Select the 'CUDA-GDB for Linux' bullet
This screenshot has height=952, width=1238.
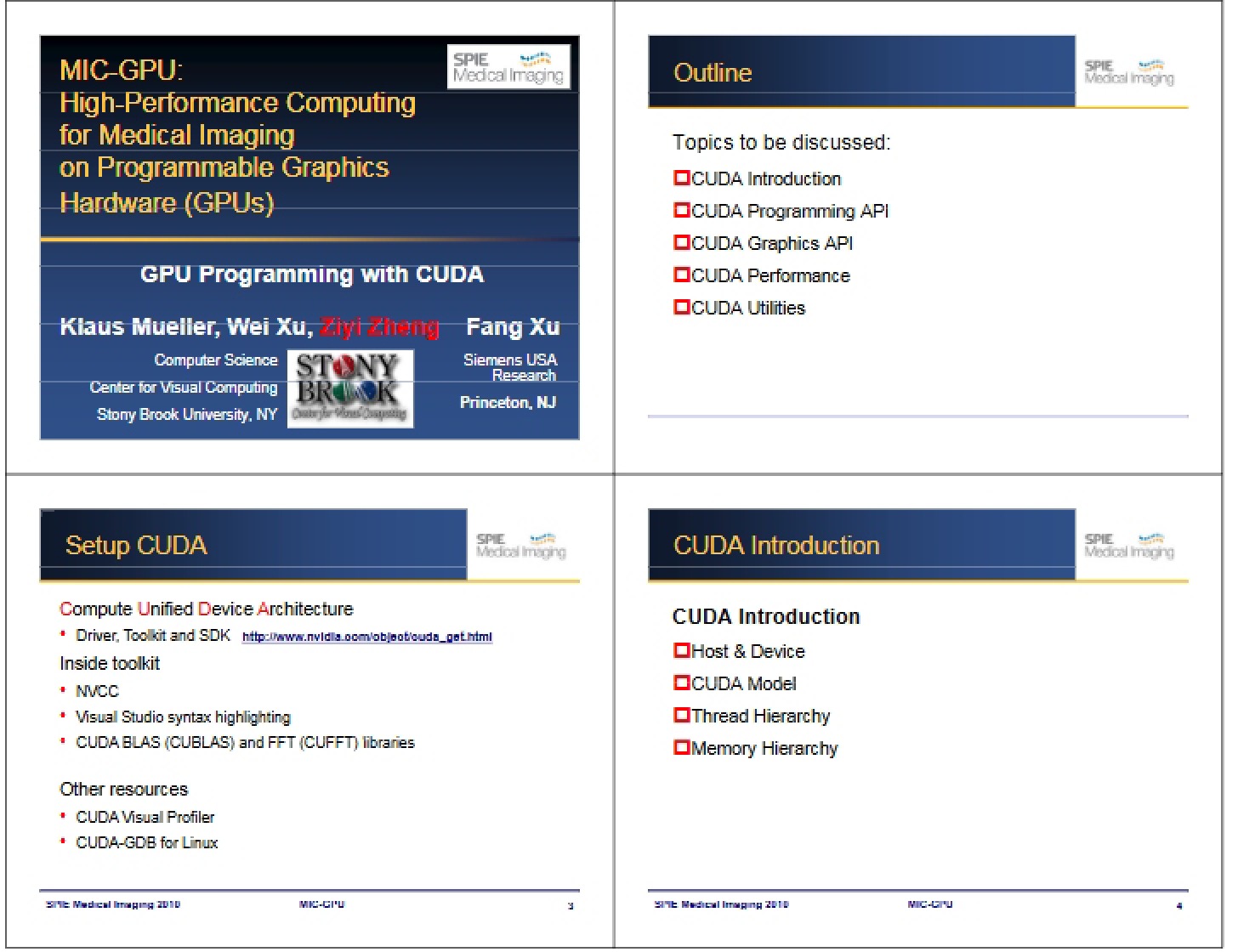point(146,842)
